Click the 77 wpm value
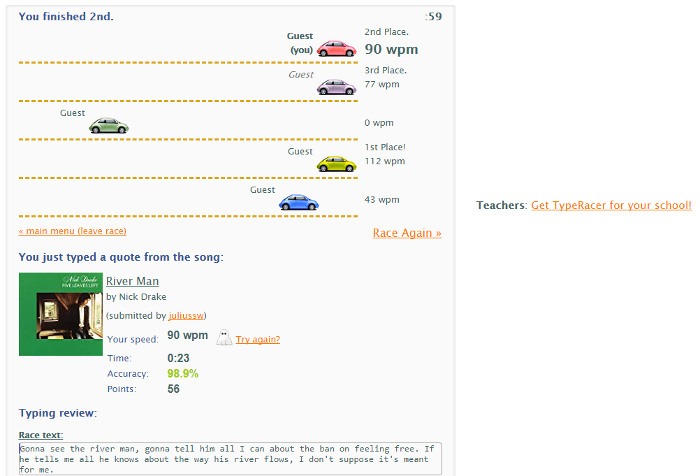The width and height of the screenshot is (700, 476). click(x=382, y=84)
